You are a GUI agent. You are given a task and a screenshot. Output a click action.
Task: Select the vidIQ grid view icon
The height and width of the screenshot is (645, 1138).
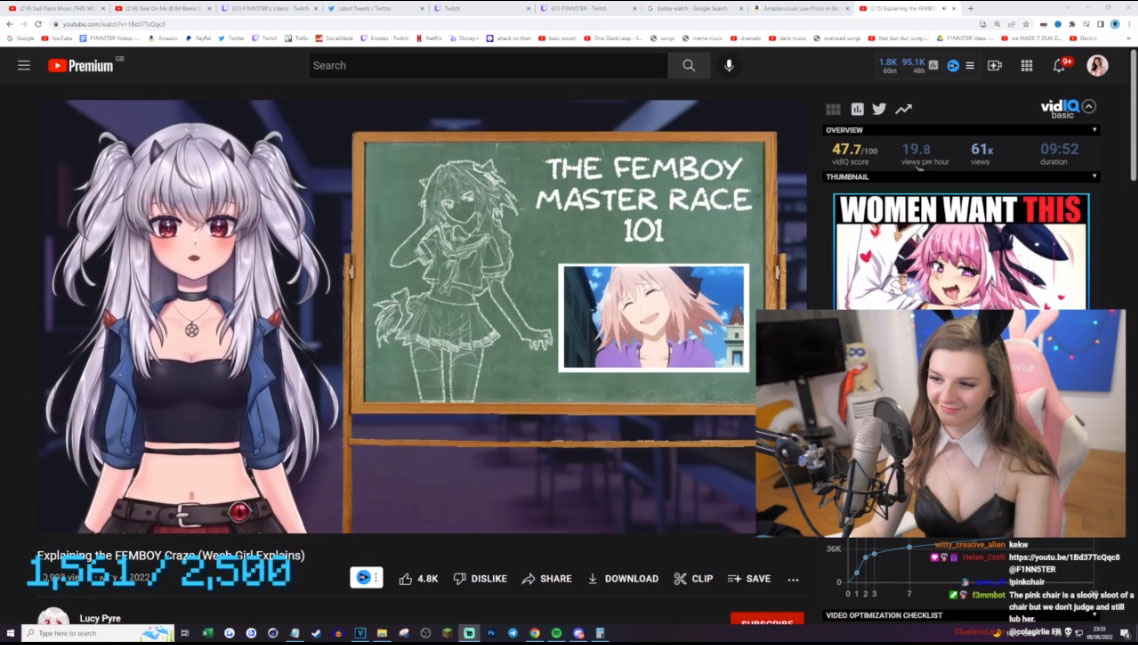point(833,109)
